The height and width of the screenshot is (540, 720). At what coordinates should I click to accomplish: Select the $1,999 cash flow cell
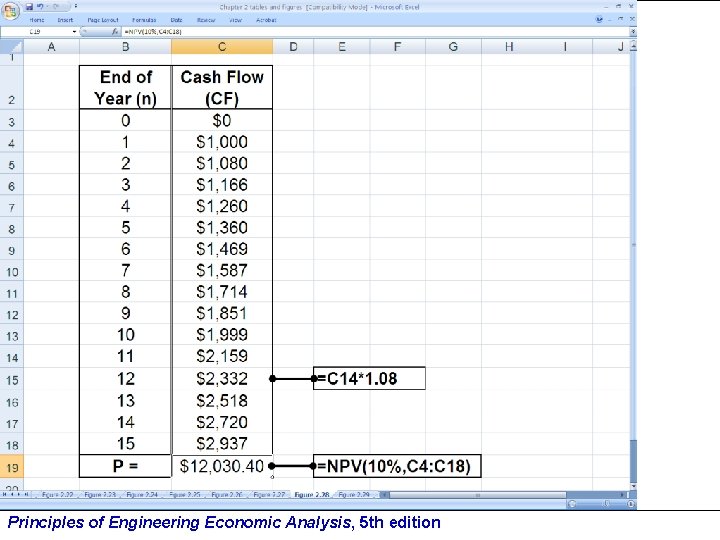pos(222,334)
